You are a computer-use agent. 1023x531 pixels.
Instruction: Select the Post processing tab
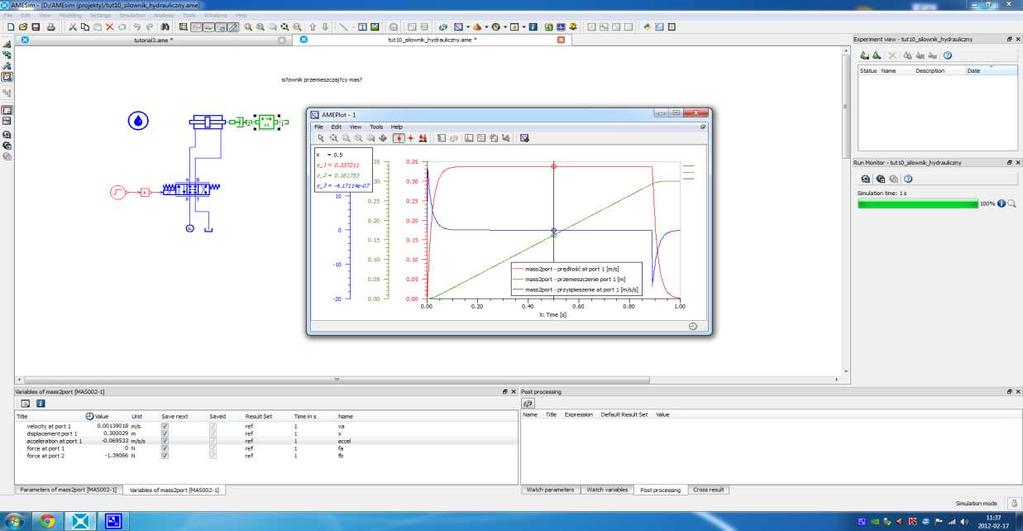pos(660,489)
